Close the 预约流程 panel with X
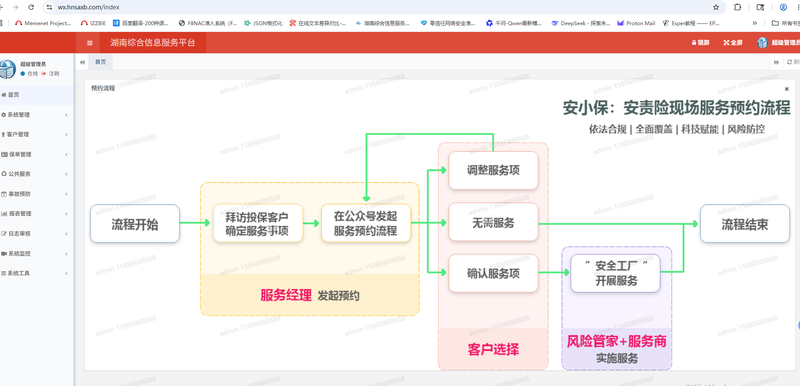800x386 pixels. (x=786, y=89)
